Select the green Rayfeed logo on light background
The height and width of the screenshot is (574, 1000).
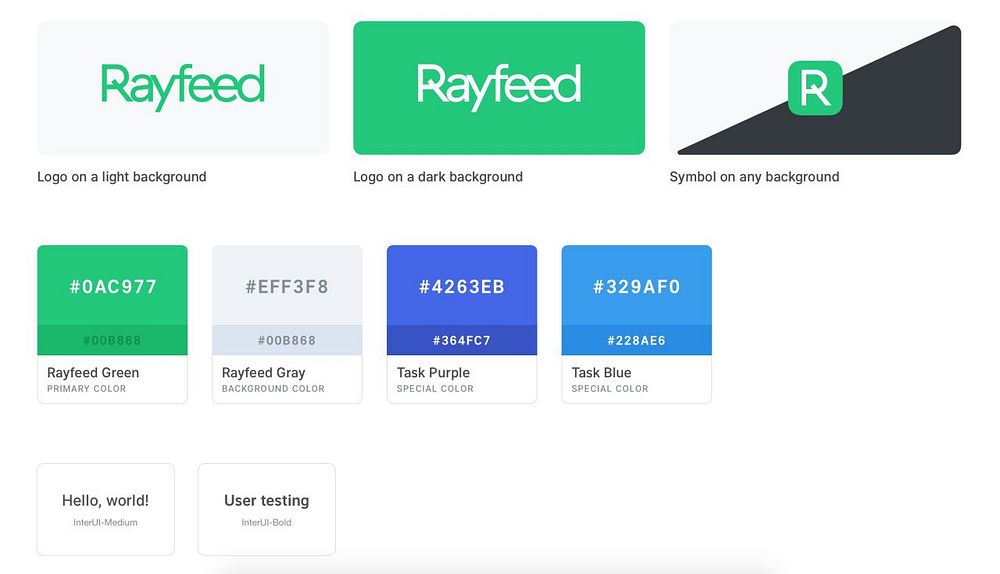pos(183,86)
